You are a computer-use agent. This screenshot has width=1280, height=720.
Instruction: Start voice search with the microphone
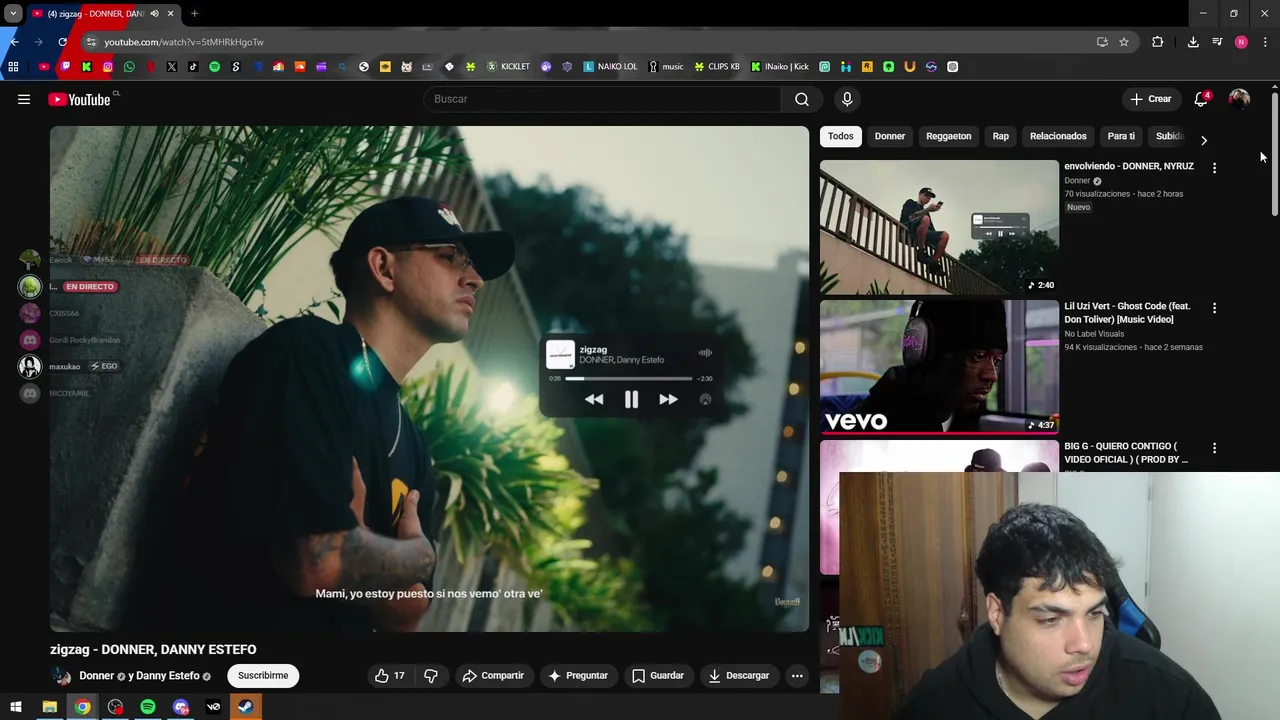[x=847, y=99]
